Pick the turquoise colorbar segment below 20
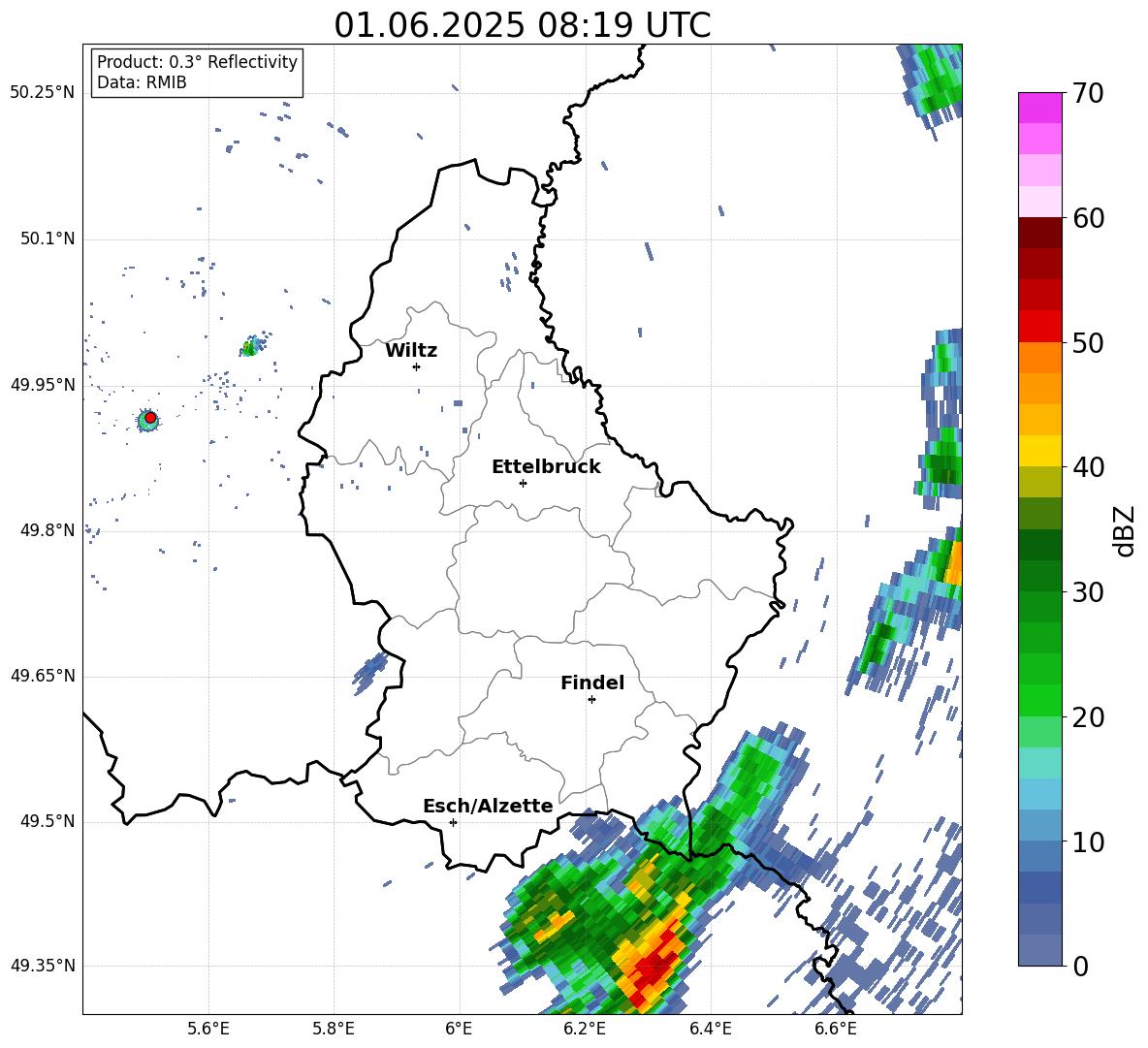 tap(1039, 763)
